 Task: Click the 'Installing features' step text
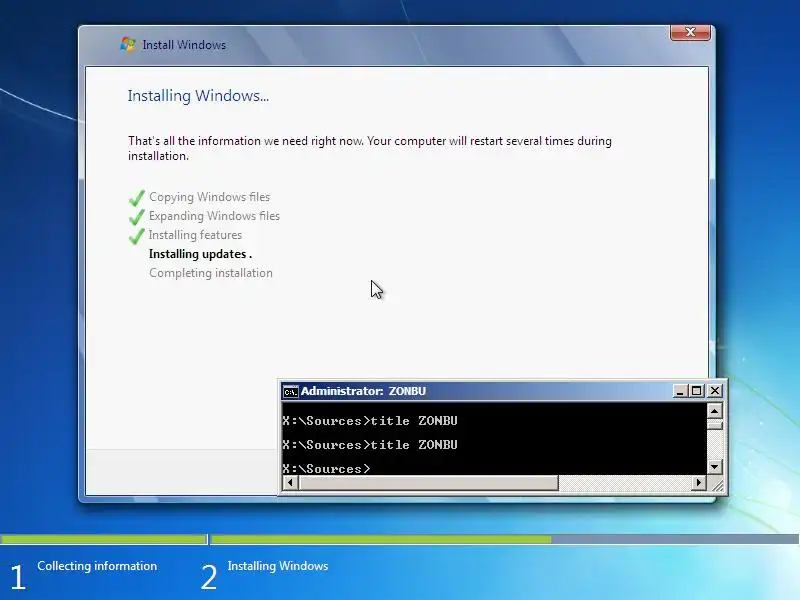click(x=195, y=235)
